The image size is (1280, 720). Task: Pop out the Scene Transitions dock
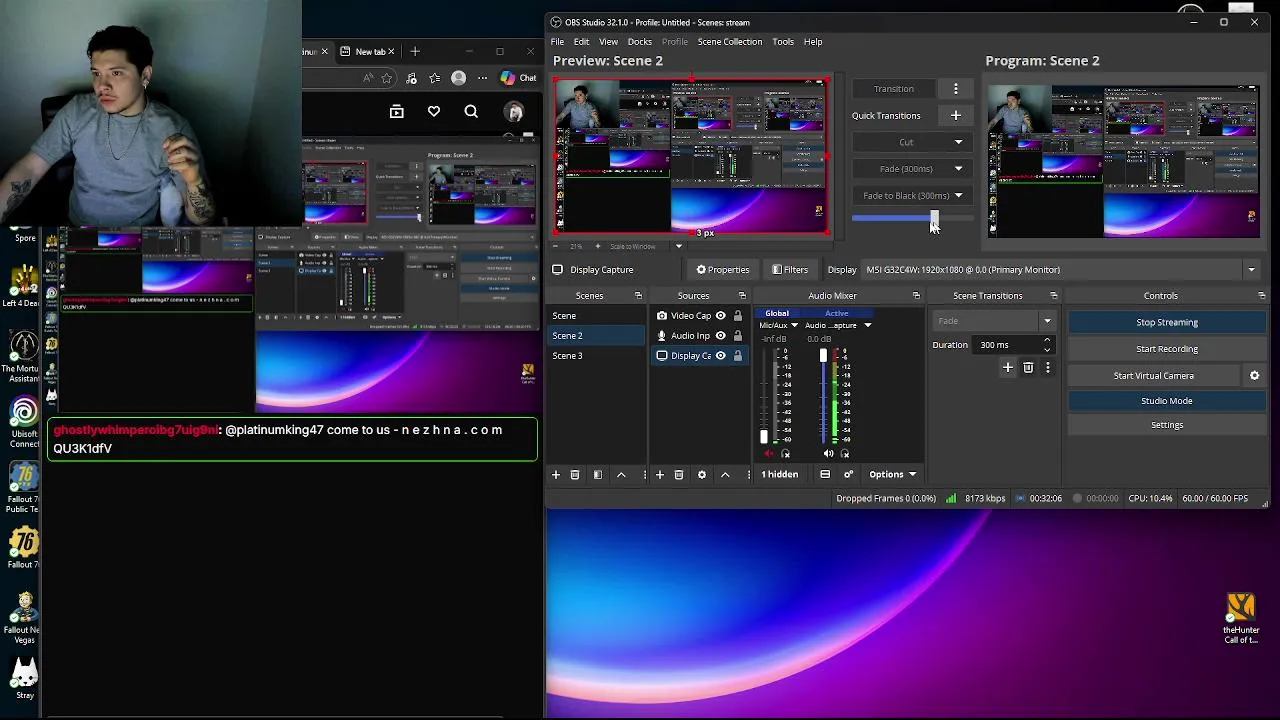(x=1053, y=296)
